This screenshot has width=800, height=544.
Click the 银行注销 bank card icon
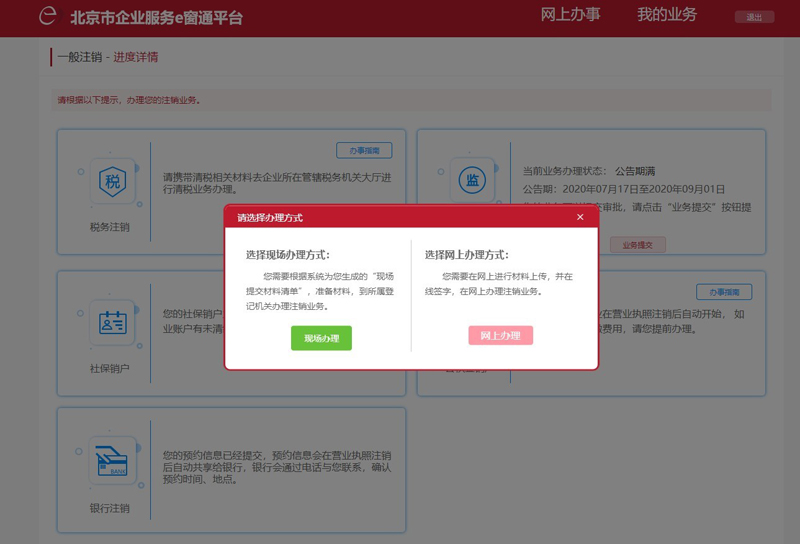tap(110, 464)
